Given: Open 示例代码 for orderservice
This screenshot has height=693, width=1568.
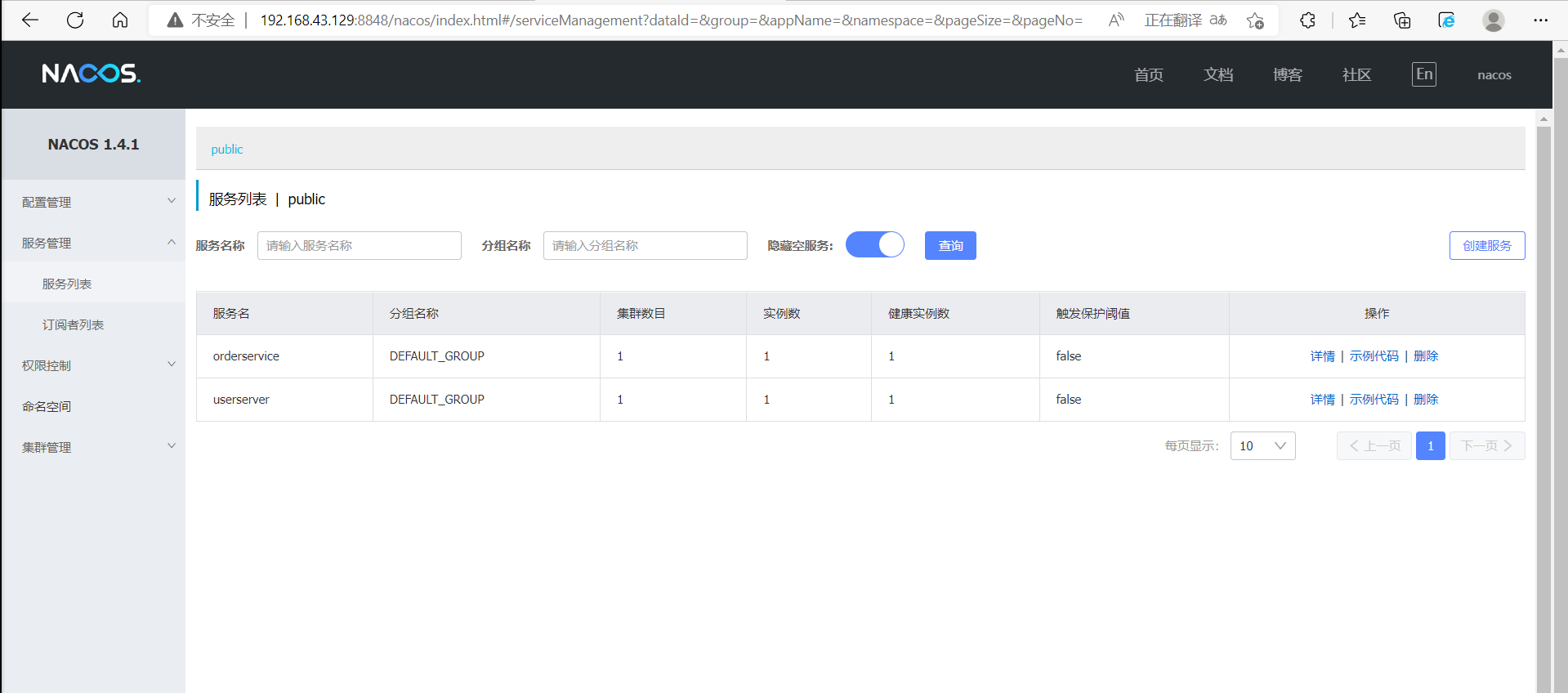Looking at the screenshot, I should (x=1374, y=356).
